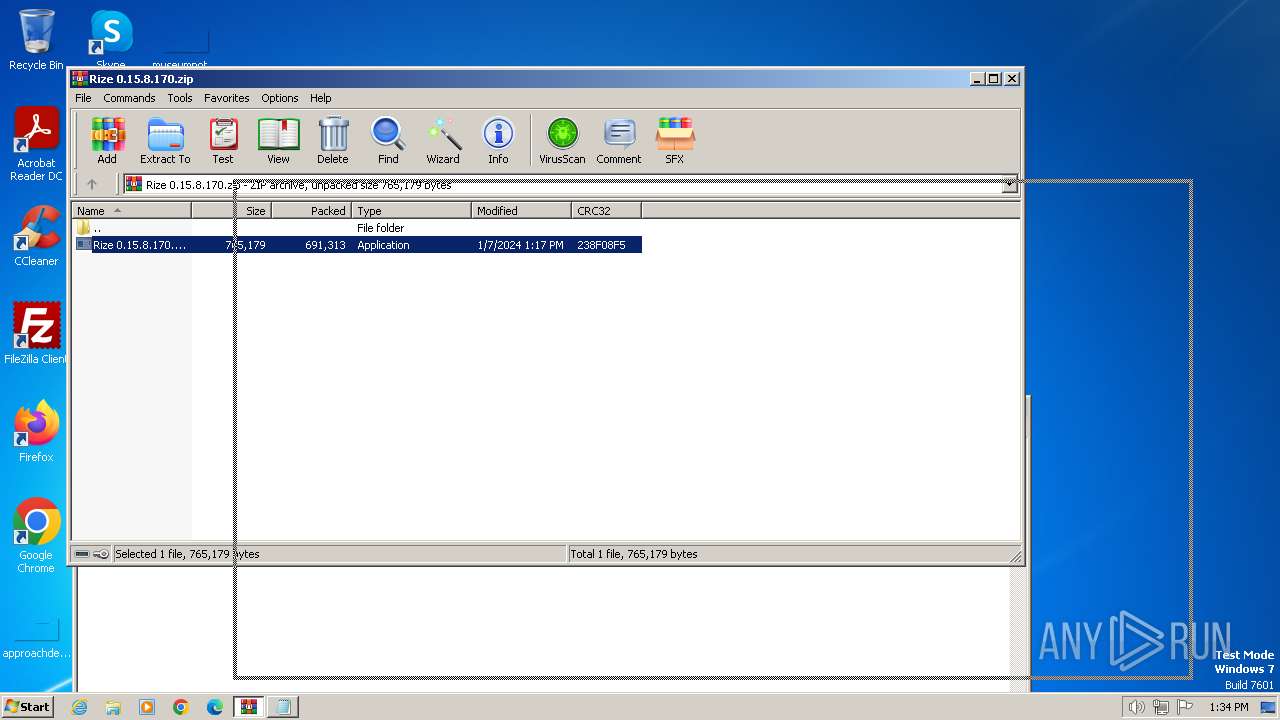The width and height of the screenshot is (1280, 720).
Task: Run the Test archive tool
Action: [x=223, y=140]
